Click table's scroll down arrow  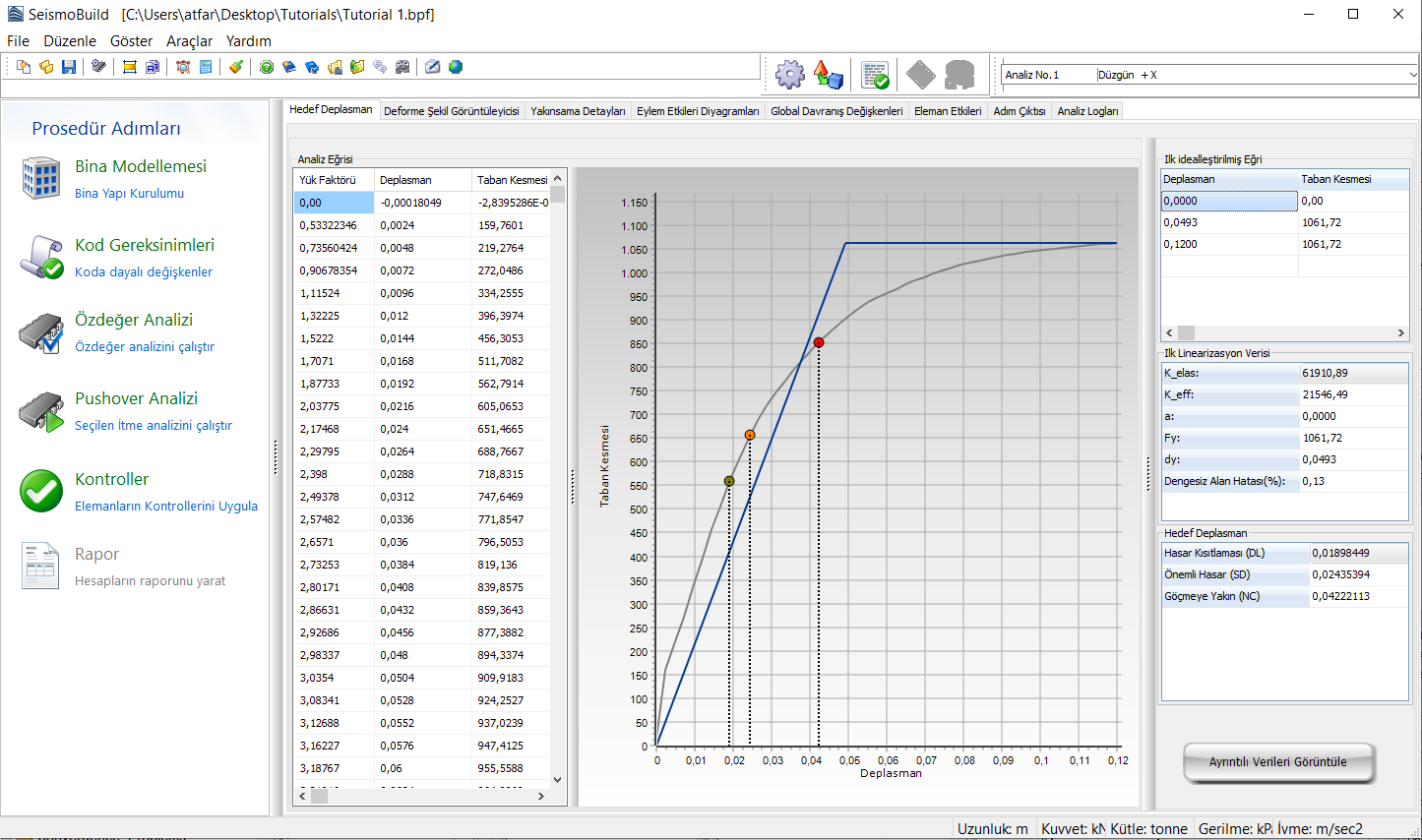[557, 780]
